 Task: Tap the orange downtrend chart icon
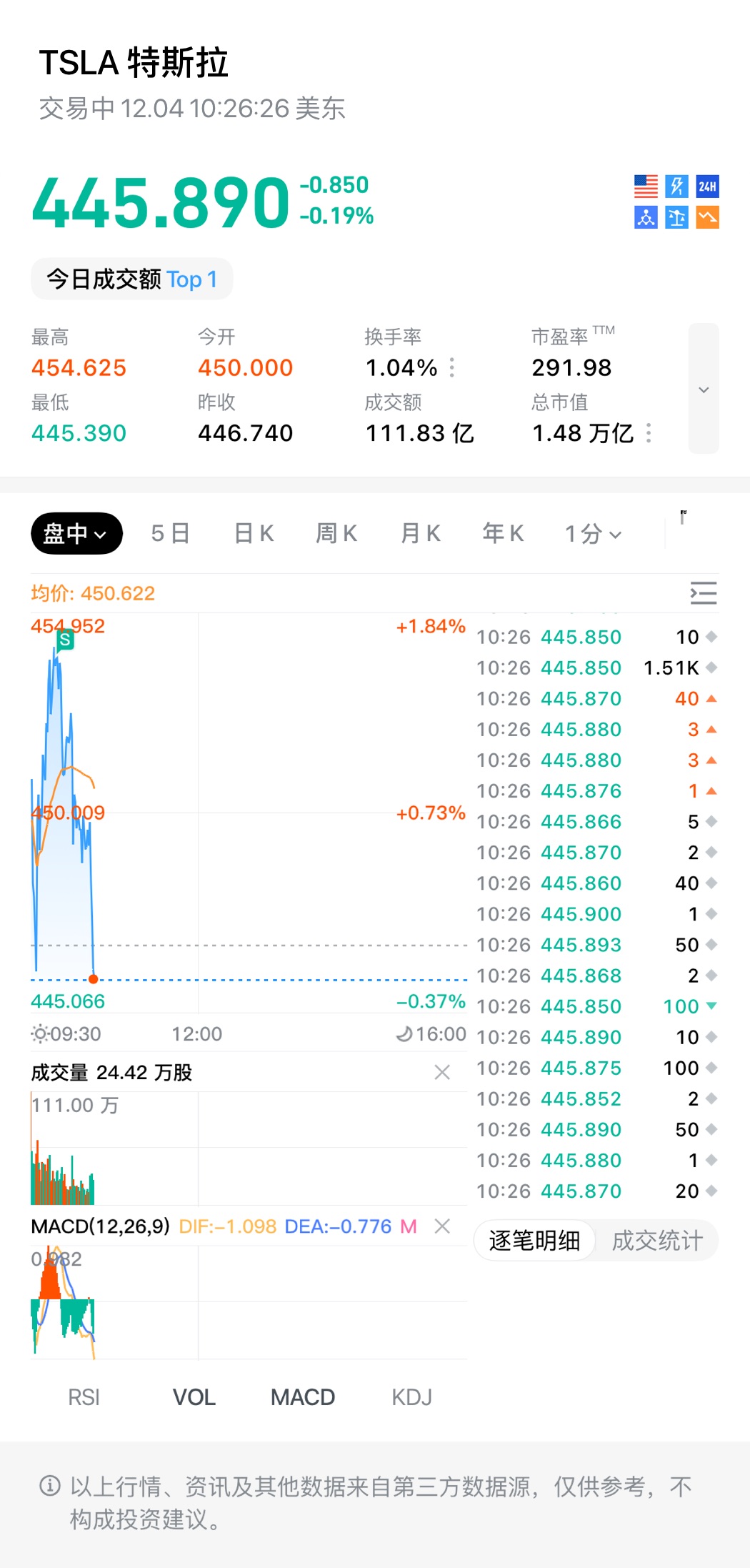[707, 217]
